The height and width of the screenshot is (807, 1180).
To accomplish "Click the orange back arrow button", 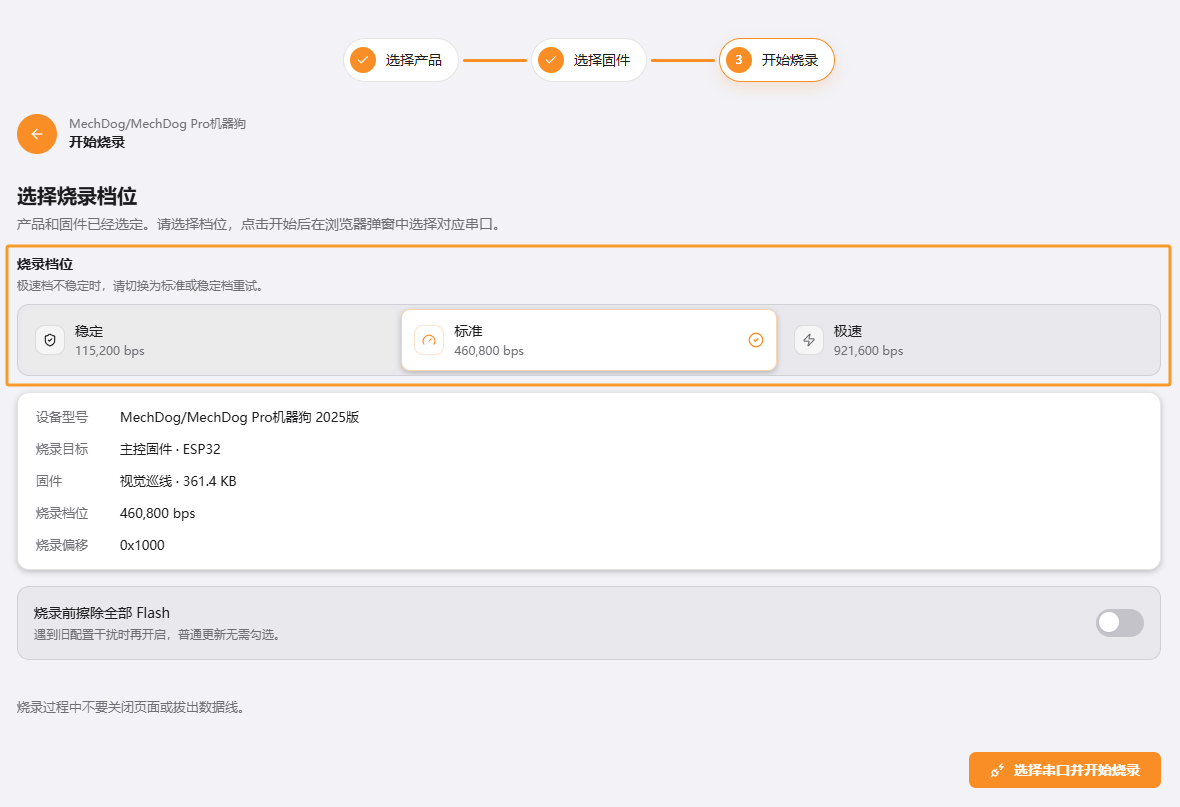I will [37, 134].
